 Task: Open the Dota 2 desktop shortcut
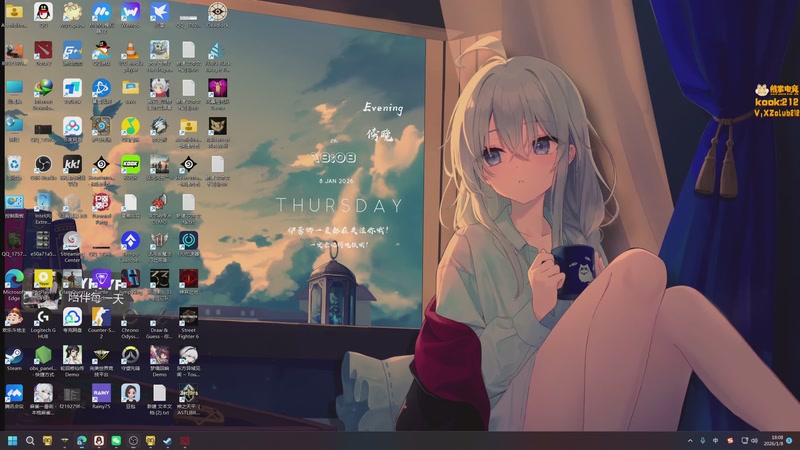[x=43, y=50]
